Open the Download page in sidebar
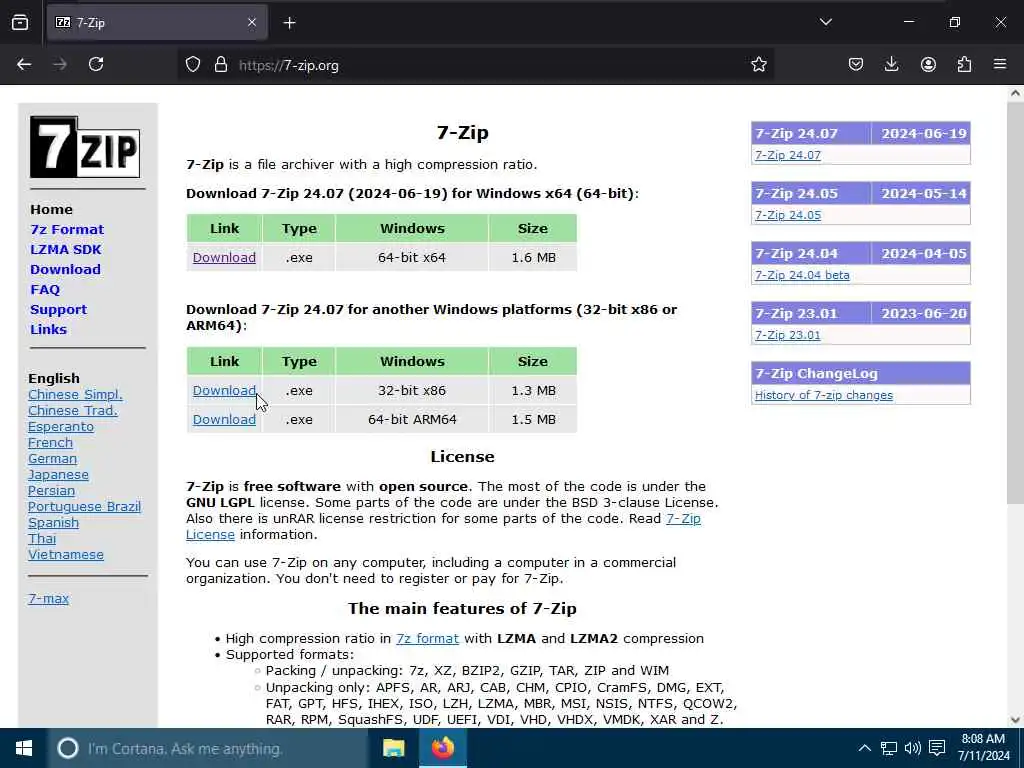 [65, 270]
